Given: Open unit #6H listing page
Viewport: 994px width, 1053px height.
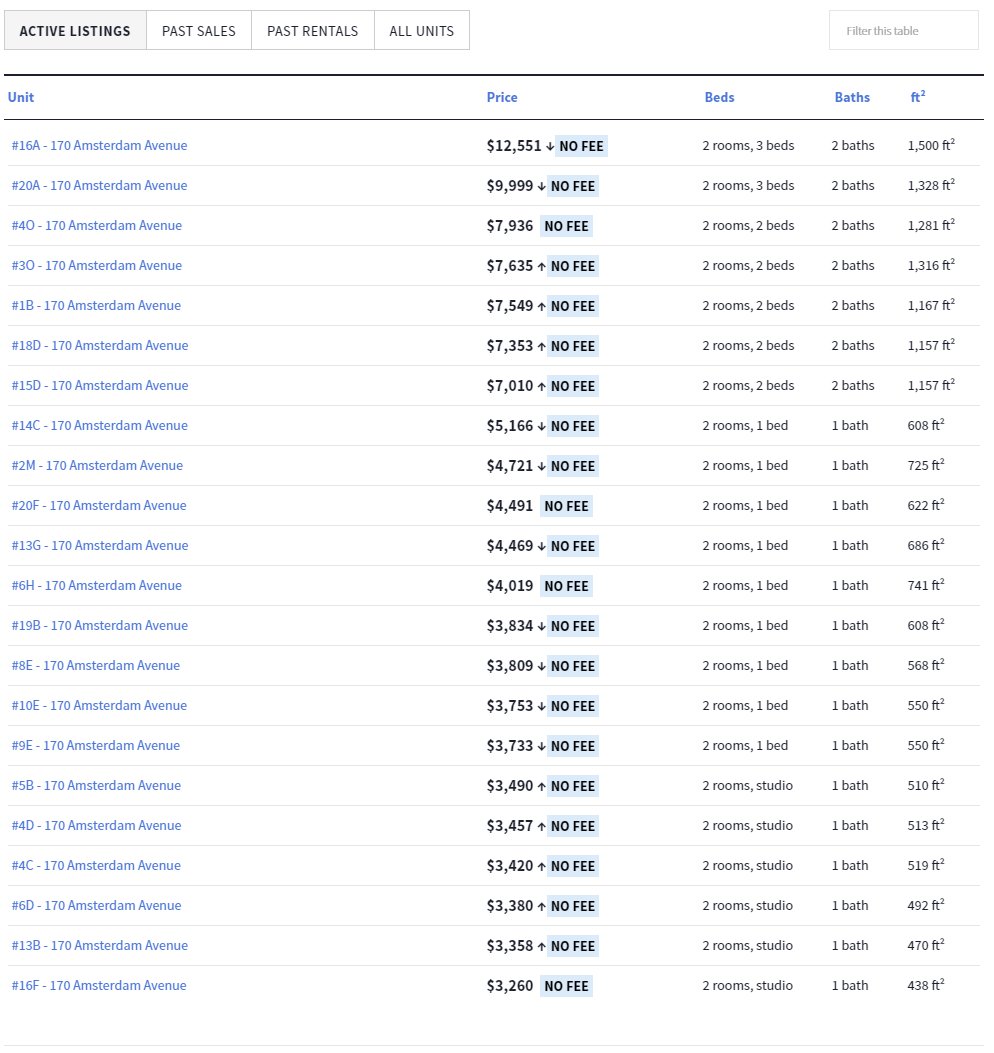Looking at the screenshot, I should click(97, 585).
